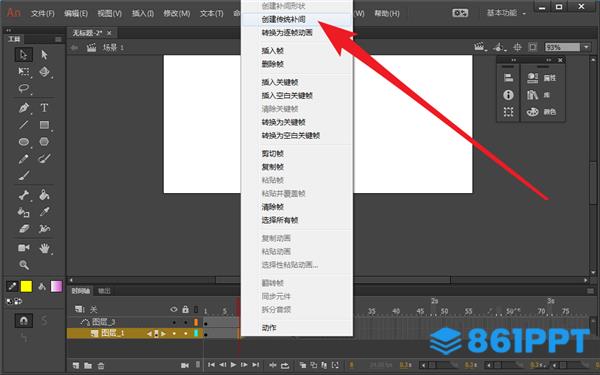The height and width of the screenshot is (375, 600).
Task: Toggle the clip content outside stage button
Action: 533,47
